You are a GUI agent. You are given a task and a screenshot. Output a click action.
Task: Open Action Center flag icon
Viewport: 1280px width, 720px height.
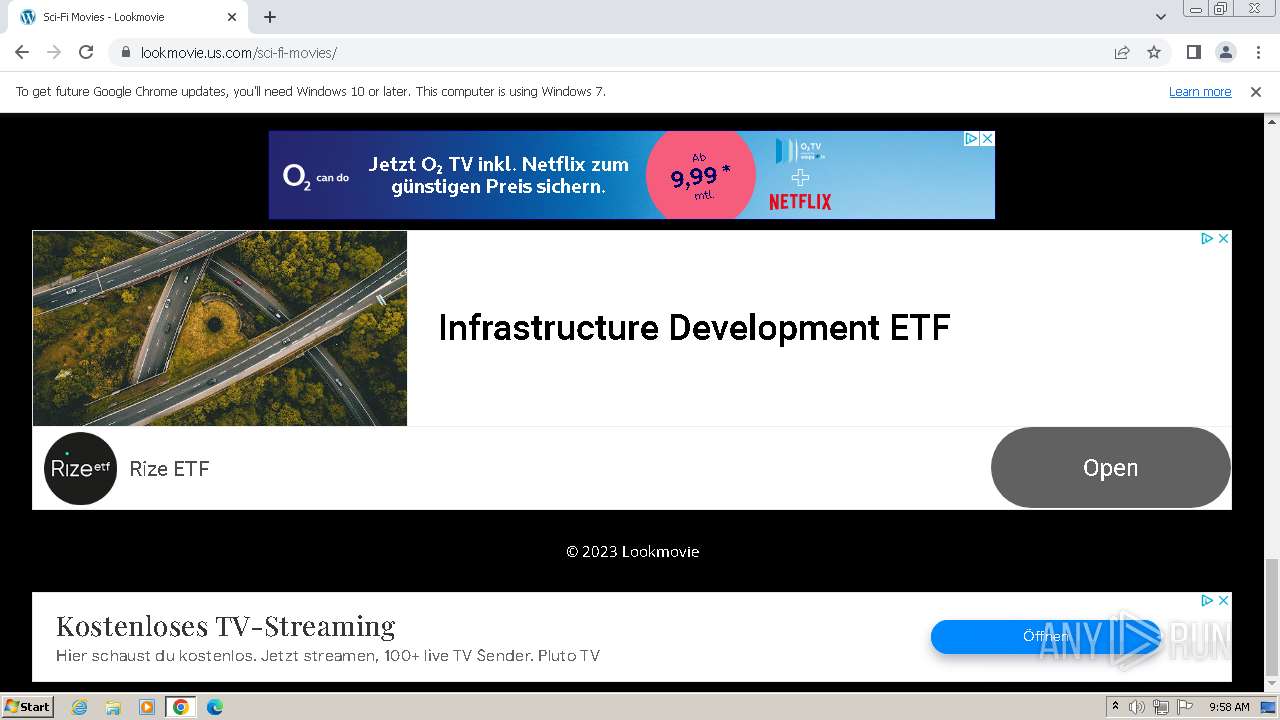tap(1185, 707)
